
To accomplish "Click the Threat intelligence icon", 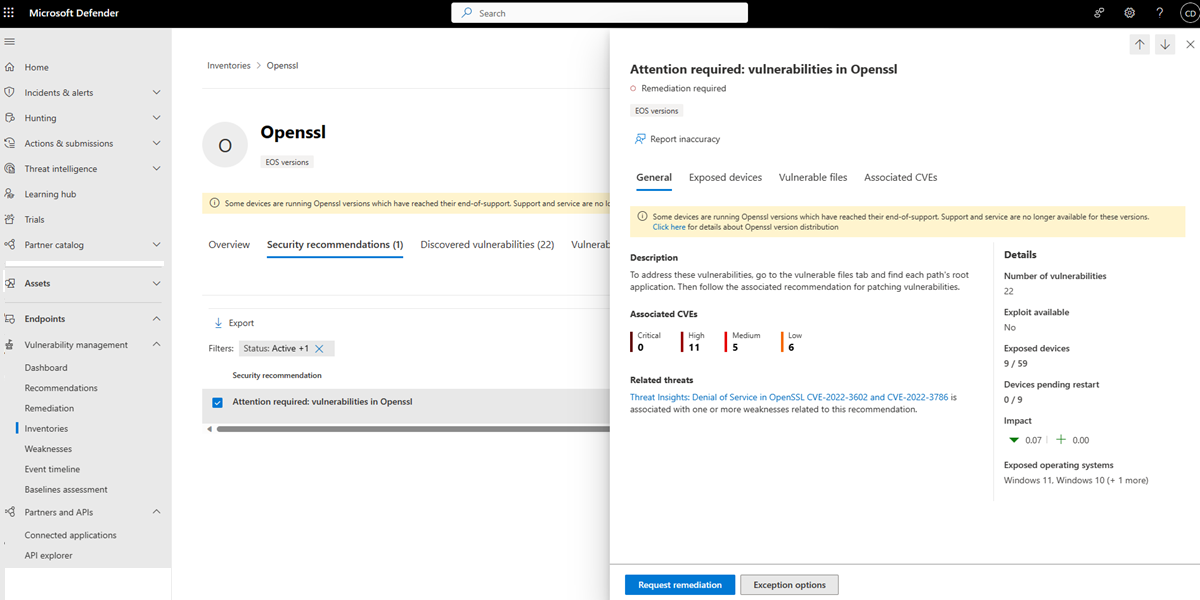I will coord(10,169).
